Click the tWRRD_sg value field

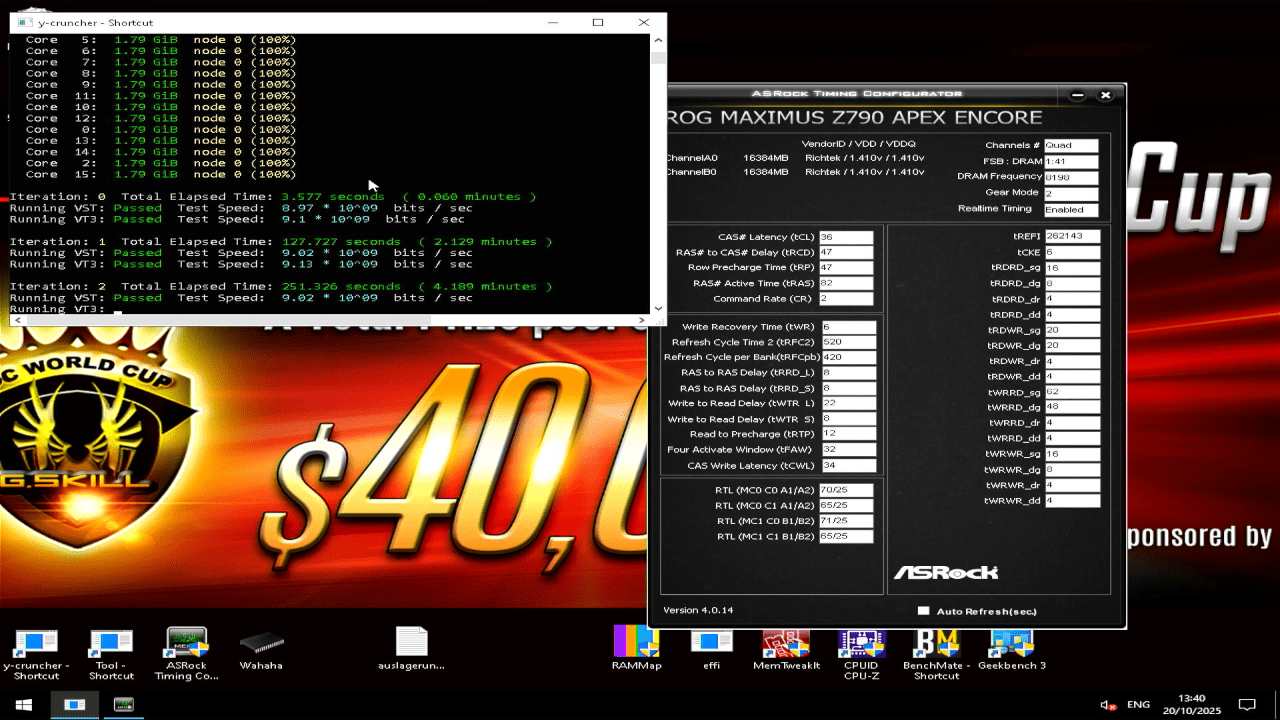click(x=1072, y=392)
